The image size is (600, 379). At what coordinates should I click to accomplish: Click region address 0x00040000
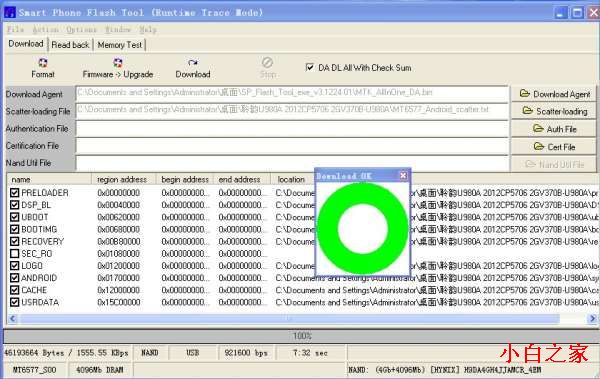[119, 205]
